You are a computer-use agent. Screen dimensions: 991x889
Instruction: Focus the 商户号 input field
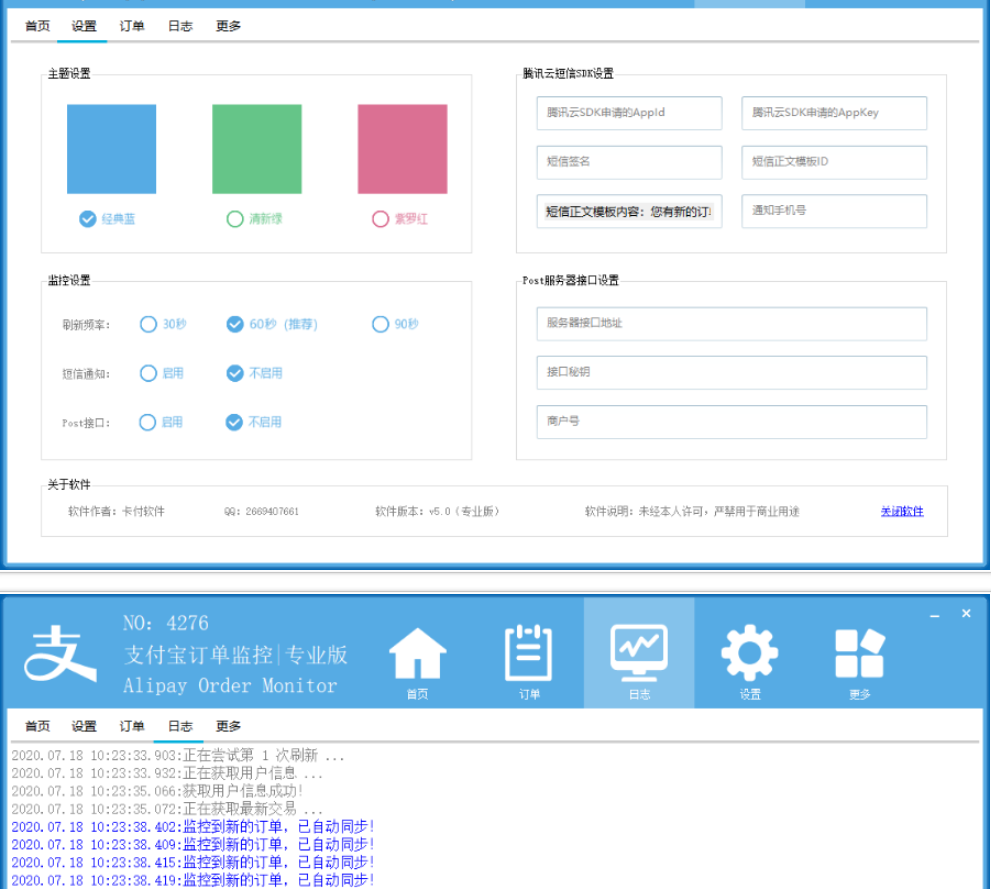(732, 422)
